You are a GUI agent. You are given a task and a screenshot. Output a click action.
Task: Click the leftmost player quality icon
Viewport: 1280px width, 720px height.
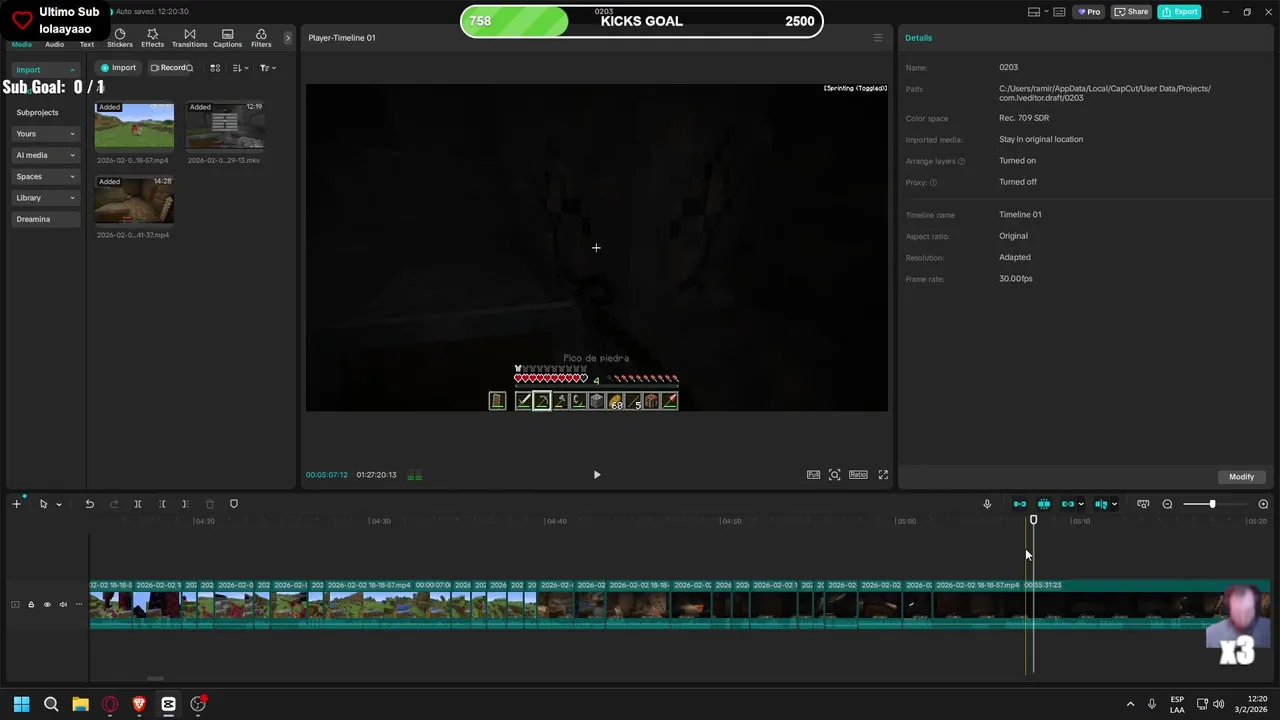pyautogui.click(x=813, y=475)
